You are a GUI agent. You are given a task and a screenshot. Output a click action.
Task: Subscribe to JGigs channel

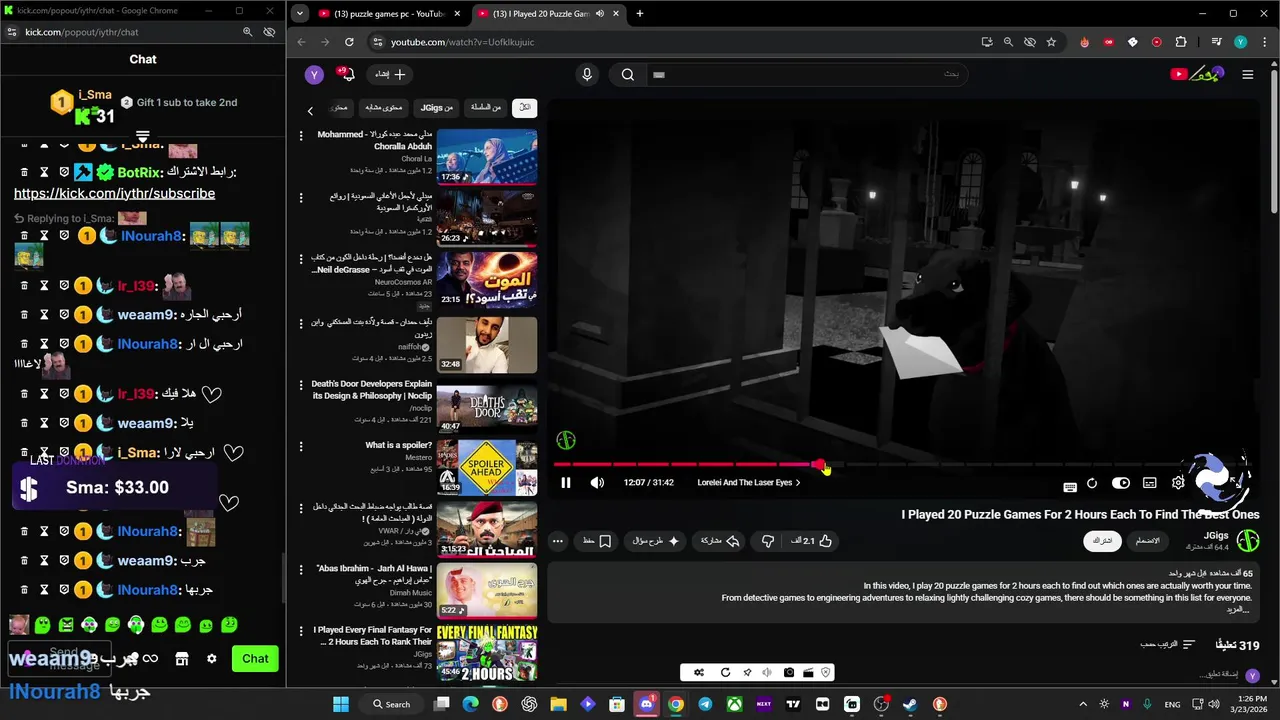click(x=1102, y=541)
